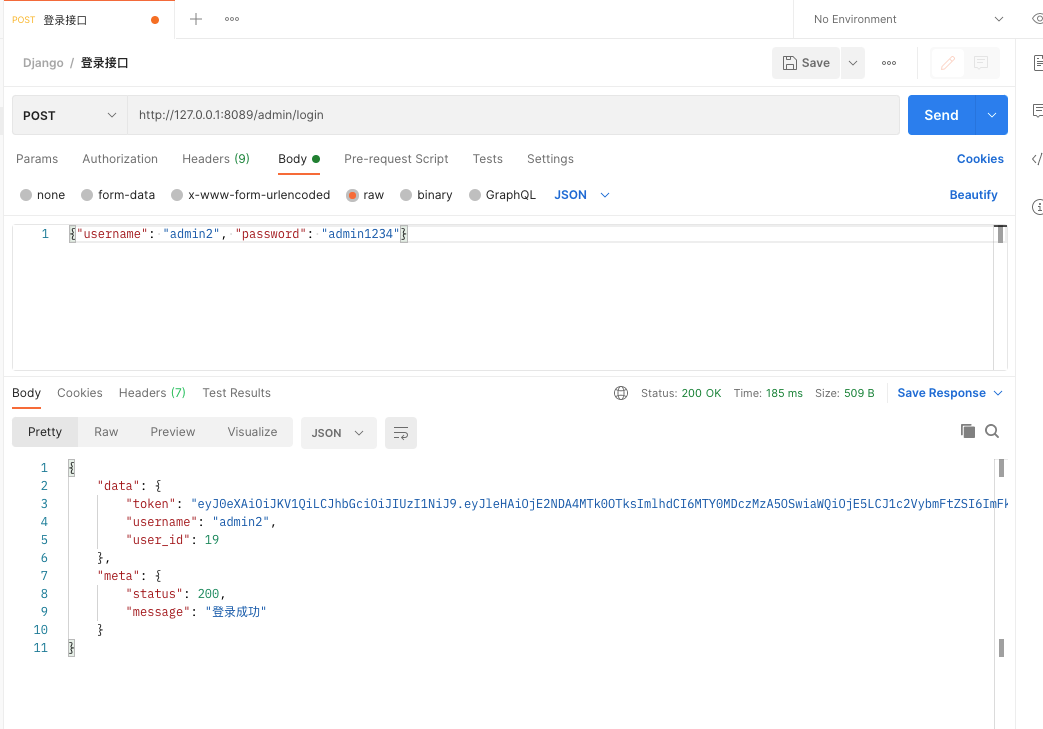The width and height of the screenshot is (1043, 729).
Task: Open request info icon in right sidebar
Action: pyautogui.click(x=1037, y=207)
